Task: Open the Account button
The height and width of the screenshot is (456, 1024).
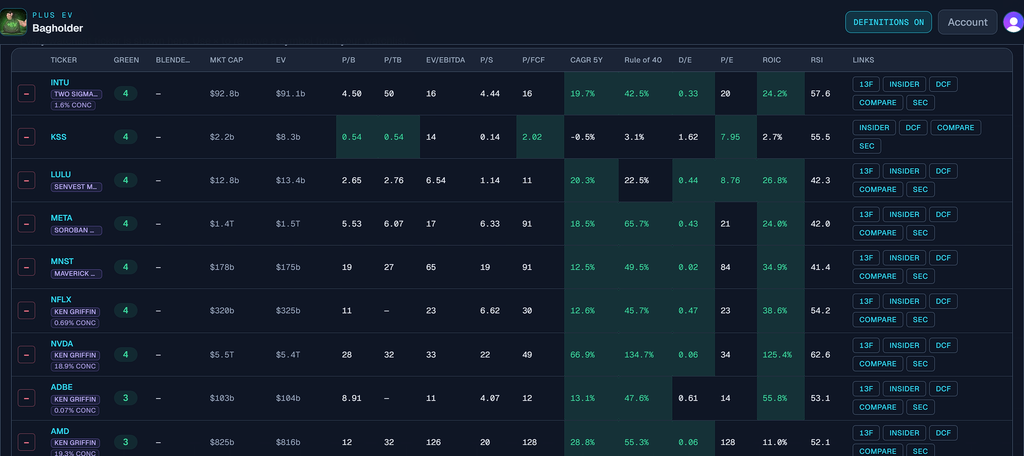Action: pos(967,22)
